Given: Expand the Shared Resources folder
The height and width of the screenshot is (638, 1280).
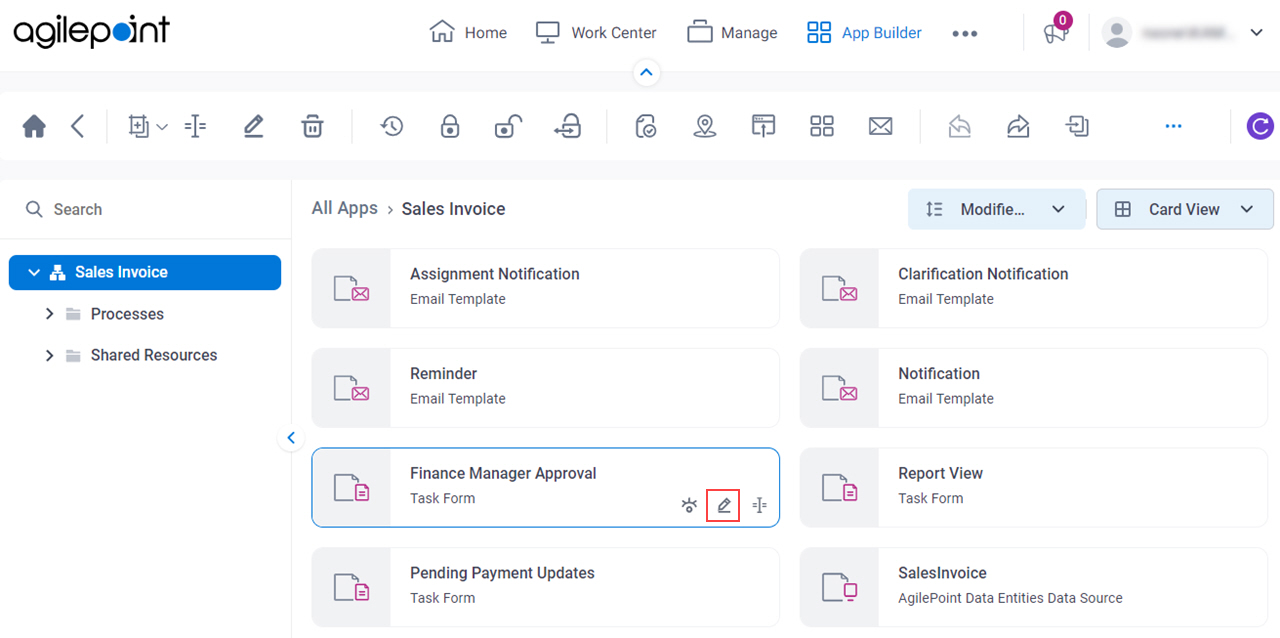Looking at the screenshot, I should pyautogui.click(x=49, y=355).
